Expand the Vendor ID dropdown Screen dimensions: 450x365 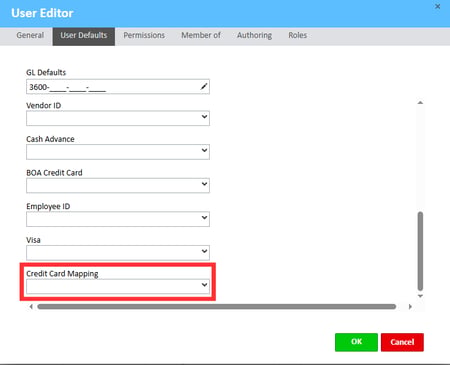pos(118,118)
